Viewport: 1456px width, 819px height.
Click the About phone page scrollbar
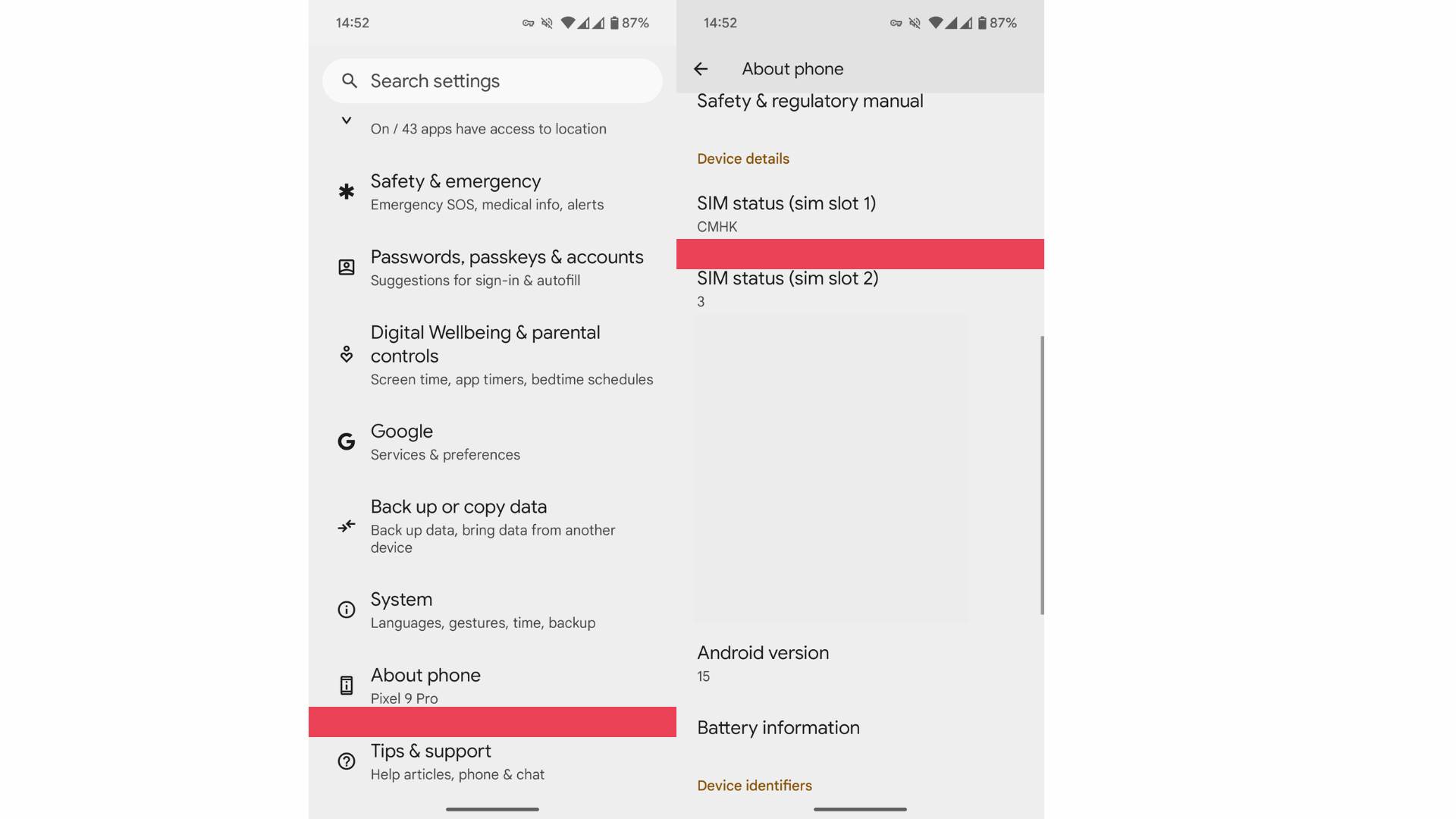pyautogui.click(x=1042, y=475)
